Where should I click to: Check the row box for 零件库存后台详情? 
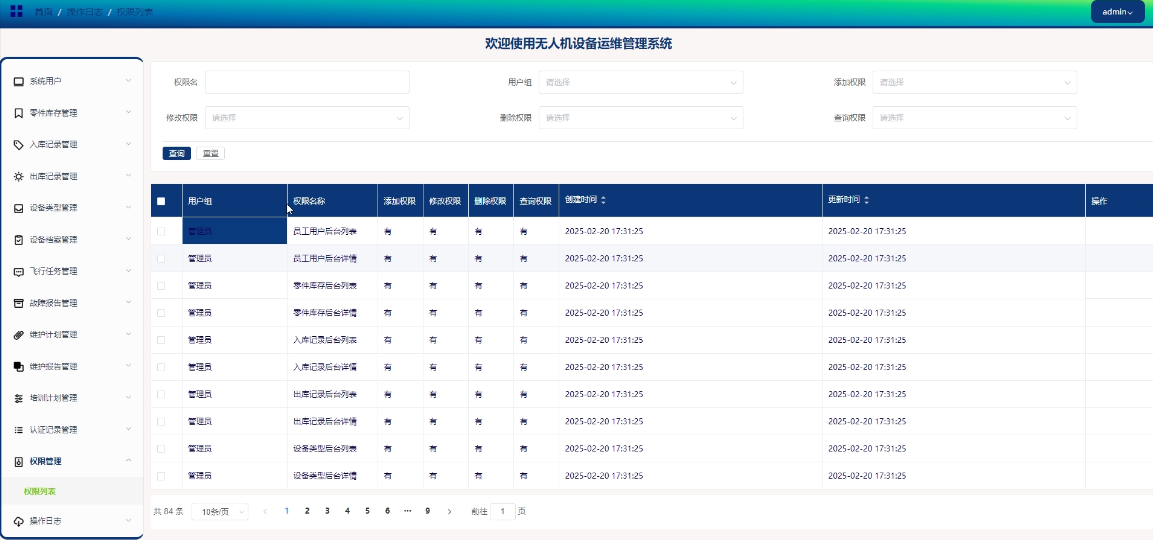pos(161,313)
